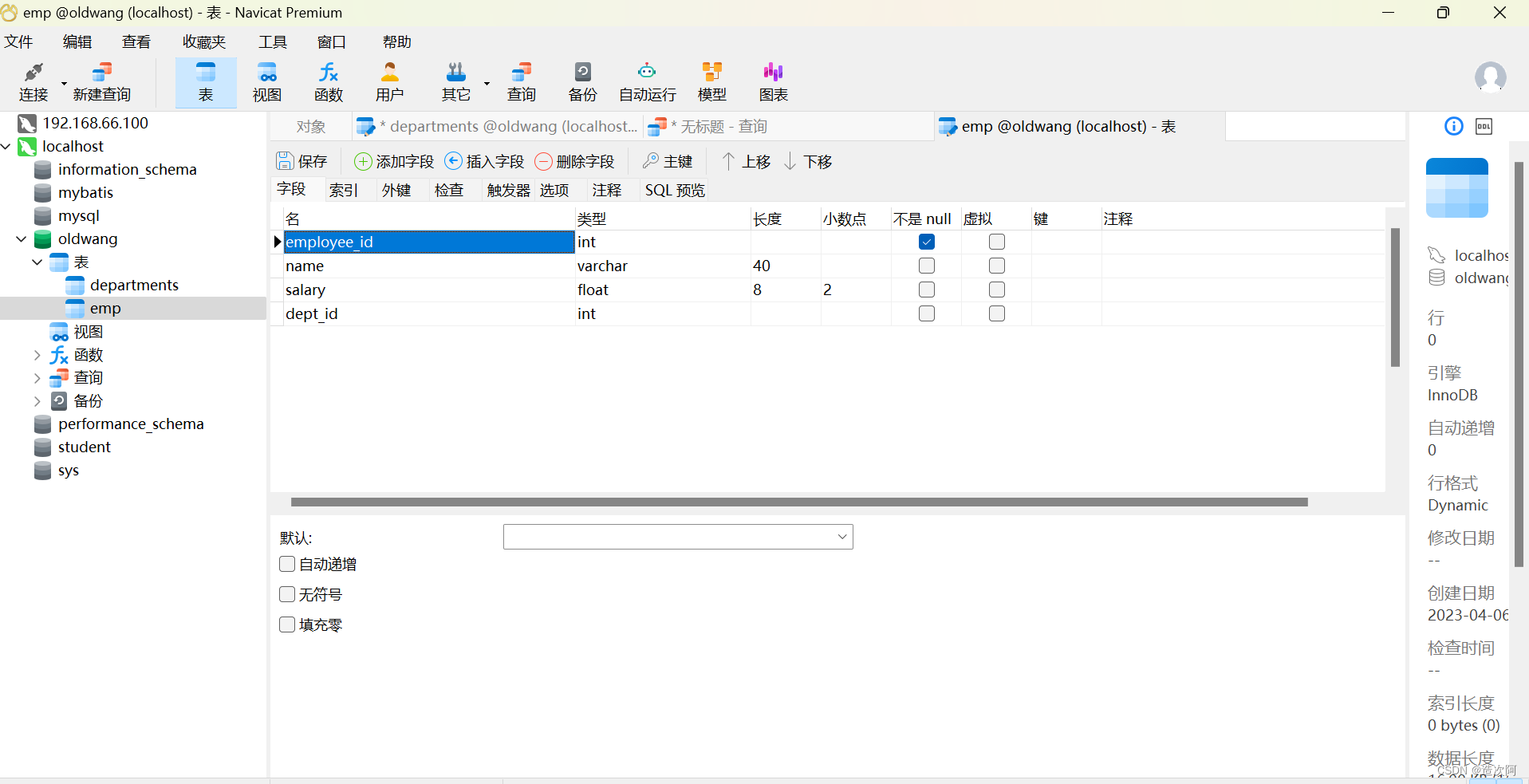Set primary key (主键)
1529x784 pixels.
pyautogui.click(x=668, y=161)
